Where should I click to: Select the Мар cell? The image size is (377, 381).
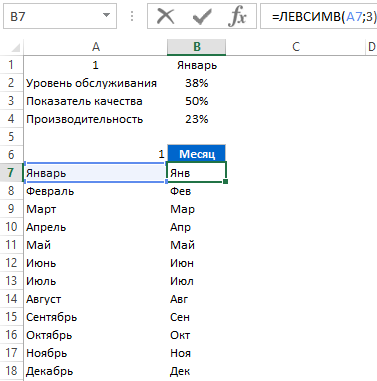point(196,209)
